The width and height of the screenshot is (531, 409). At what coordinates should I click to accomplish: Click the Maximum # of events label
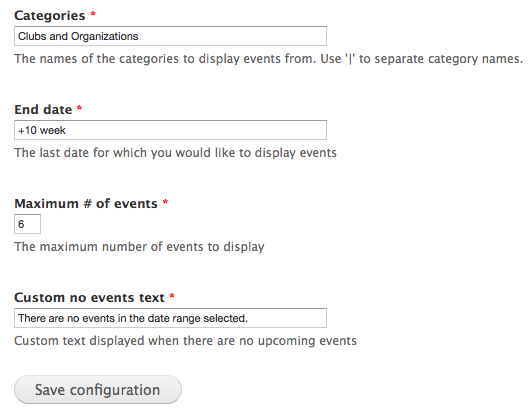[86, 203]
